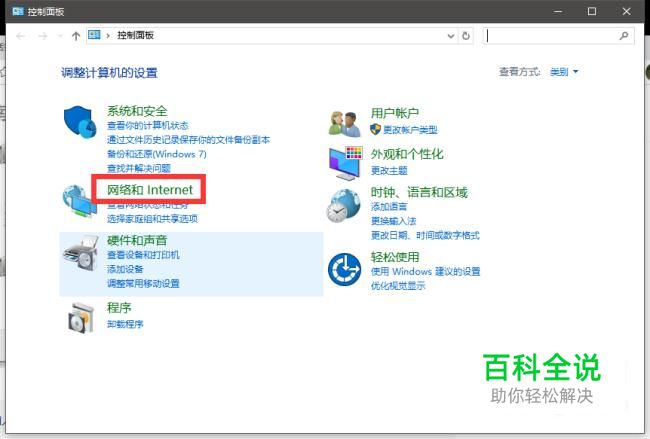Click the Network and Internet globe icon
The width and height of the screenshot is (650, 439).
[x=79, y=201]
